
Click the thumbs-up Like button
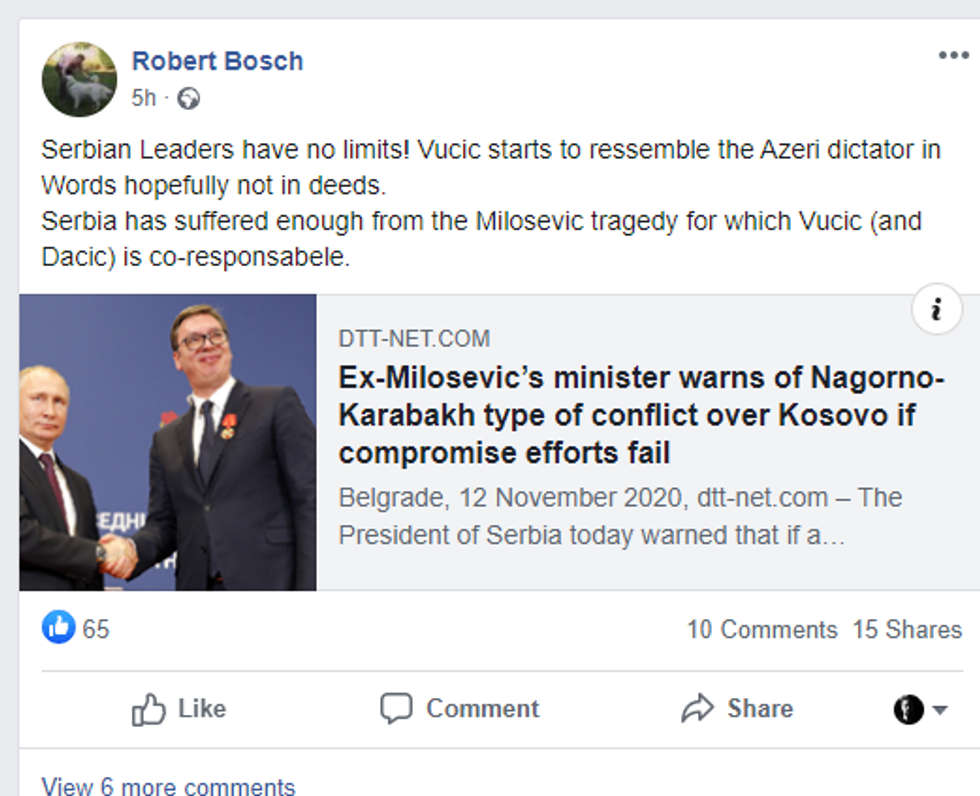(x=179, y=709)
